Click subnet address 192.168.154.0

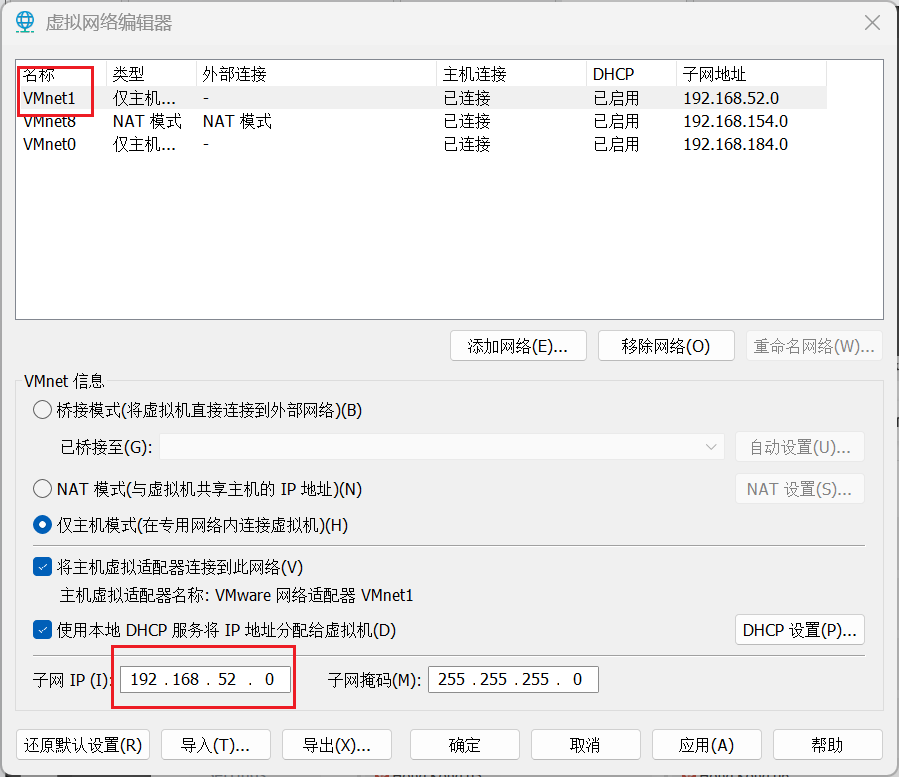tap(736, 121)
